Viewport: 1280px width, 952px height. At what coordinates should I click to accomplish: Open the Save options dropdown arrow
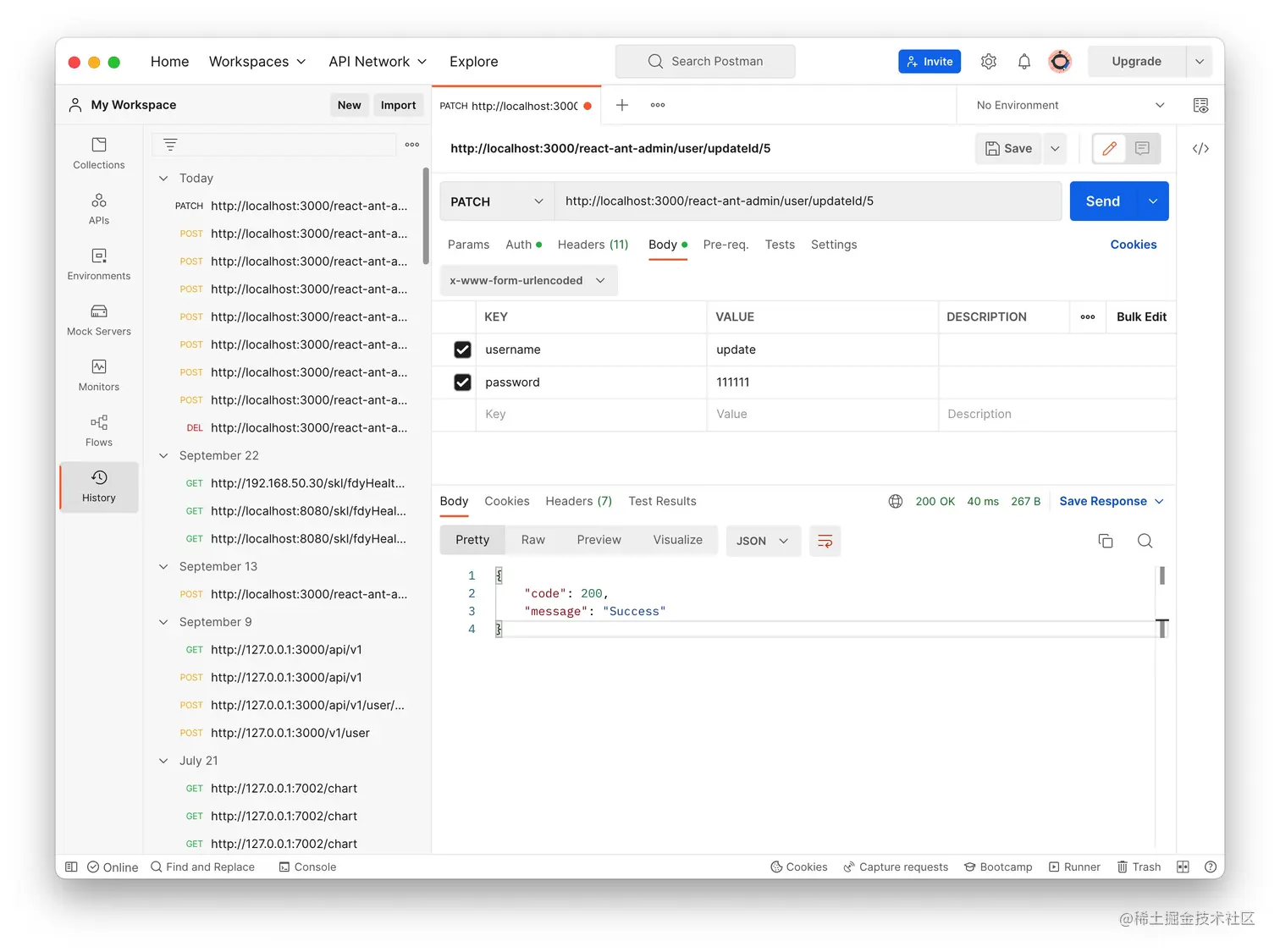(1055, 149)
